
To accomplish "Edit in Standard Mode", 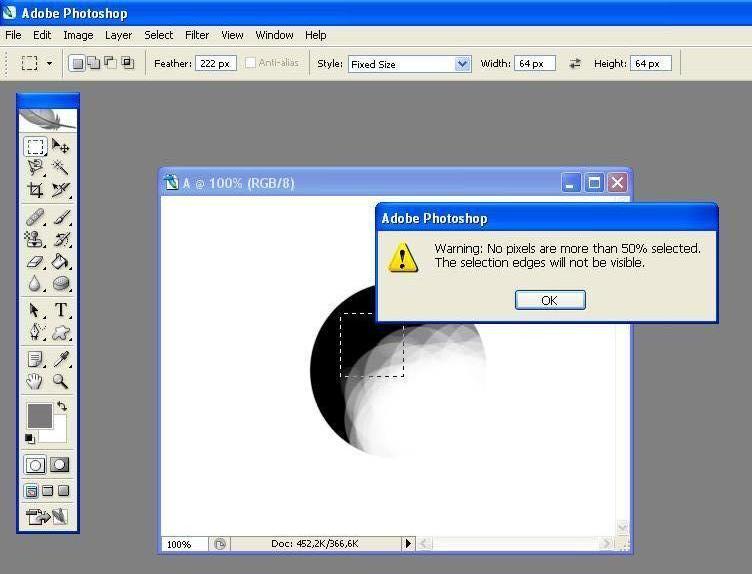I will coord(35,465).
